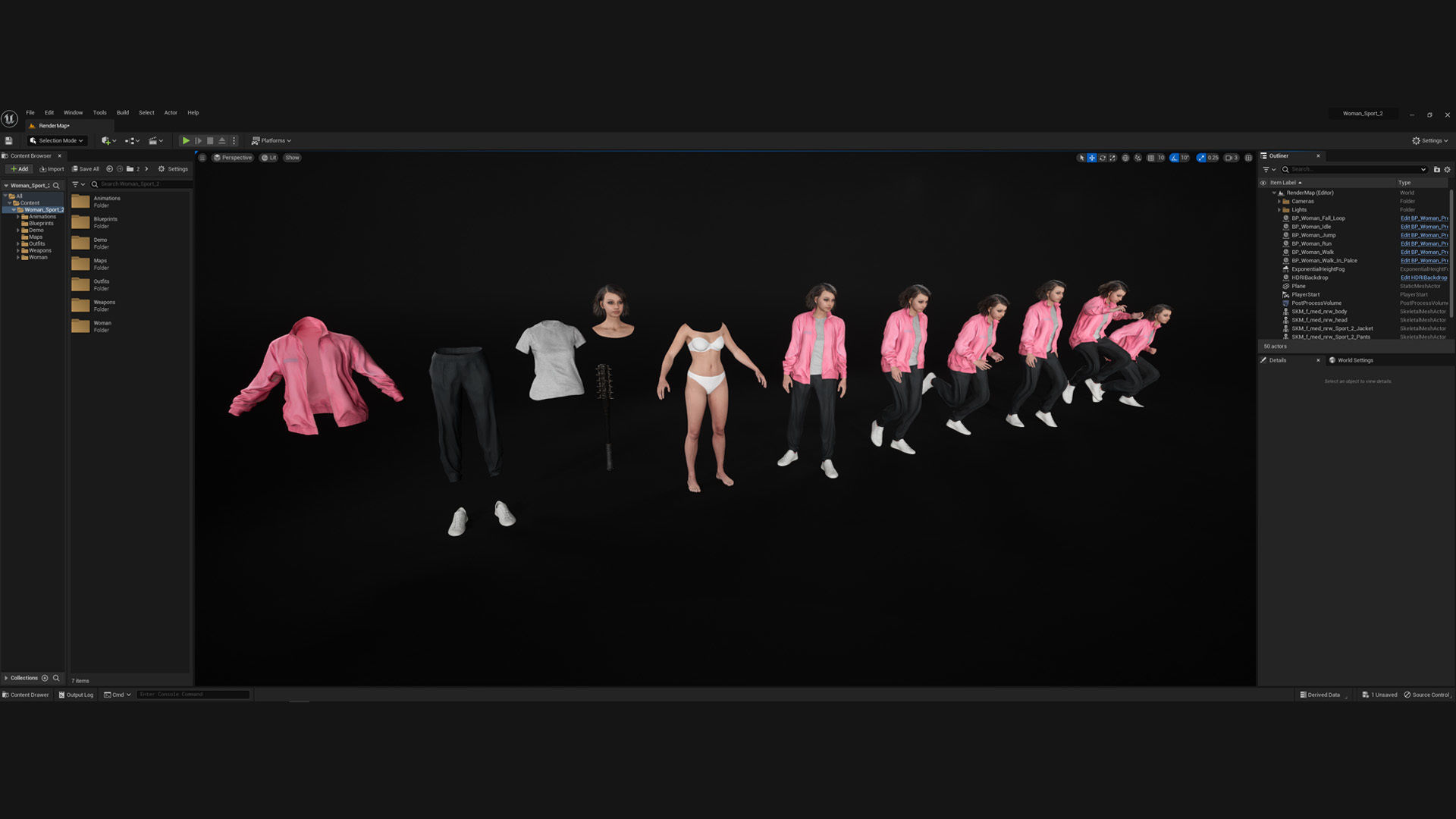Expand the Outfits folder tree node
Screen dimensions: 1456x819
click(x=18, y=244)
